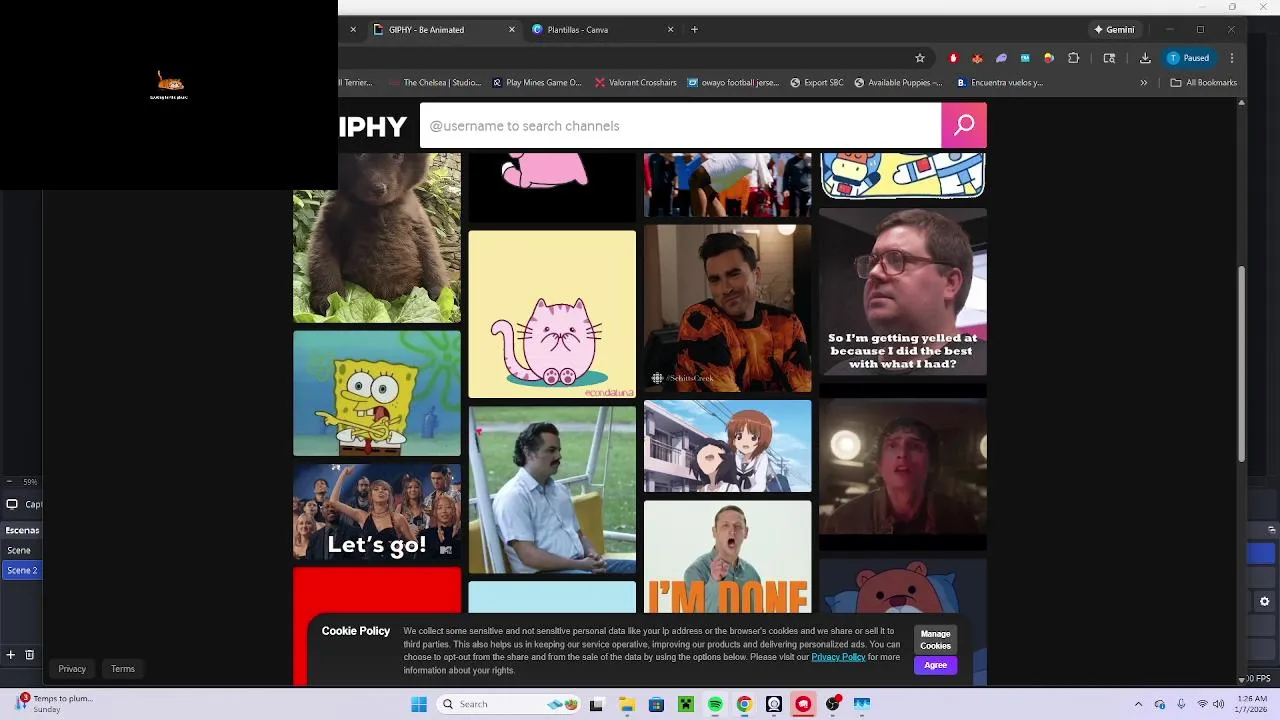Open the man on swing GIF

pyautogui.click(x=552, y=490)
